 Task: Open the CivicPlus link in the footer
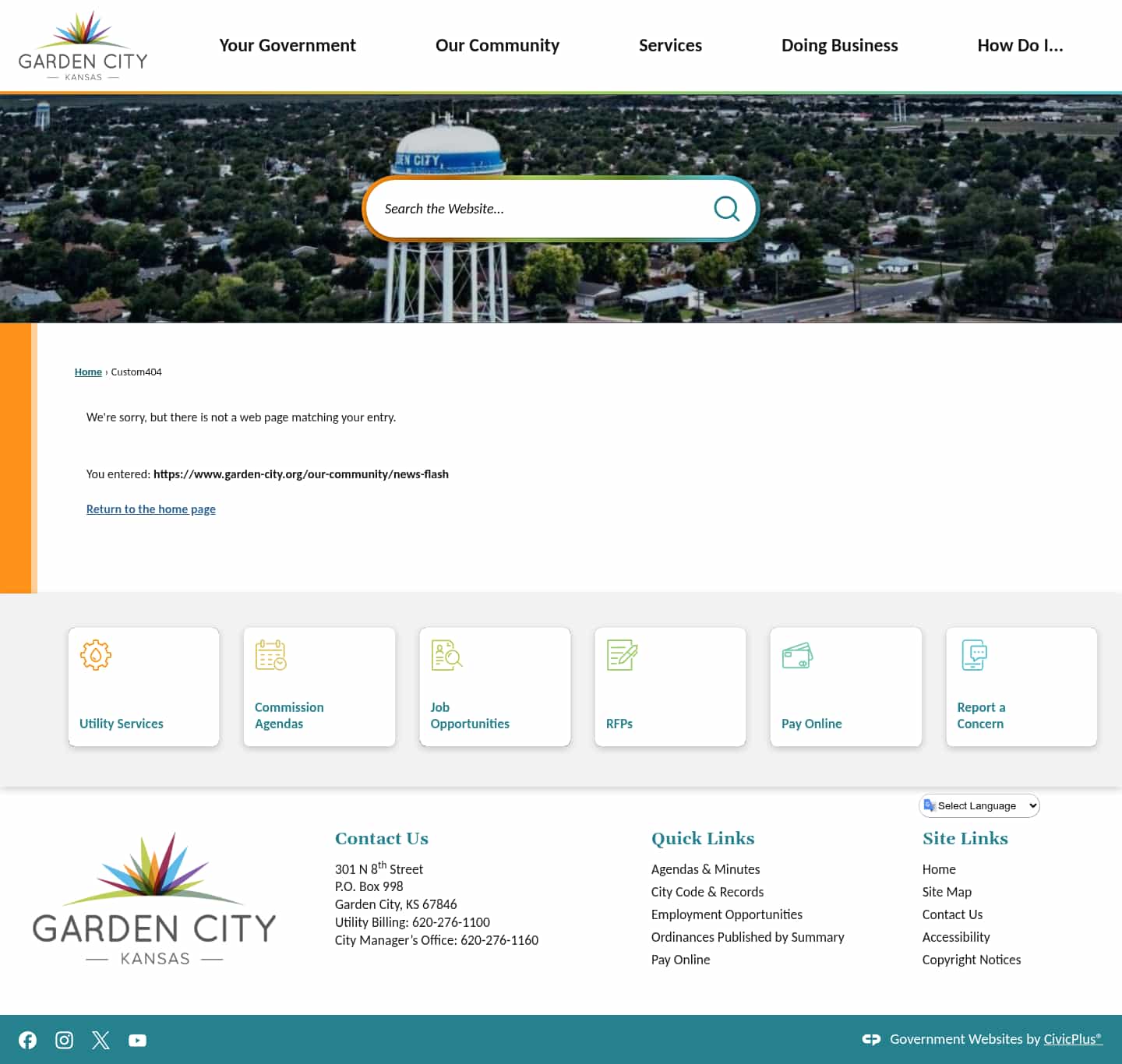click(1073, 1039)
